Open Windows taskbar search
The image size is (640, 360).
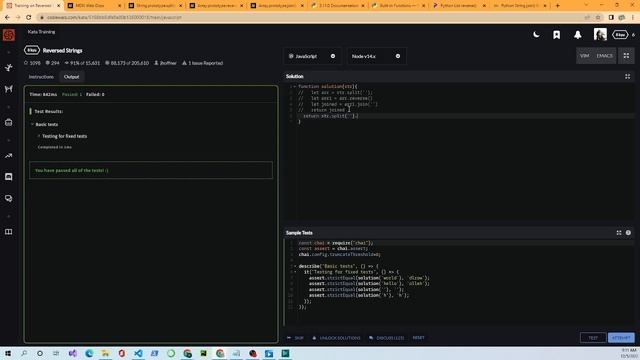(24, 353)
